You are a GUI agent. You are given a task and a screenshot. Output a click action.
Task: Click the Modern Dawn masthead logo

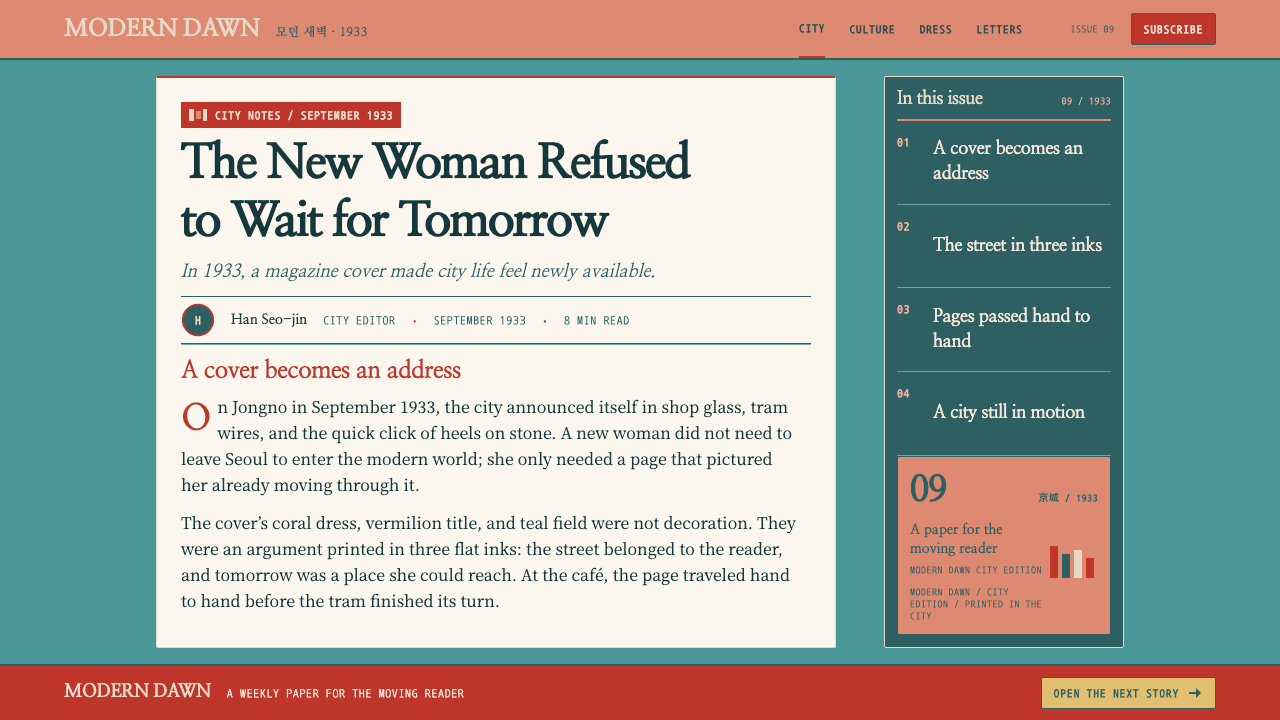click(162, 28)
